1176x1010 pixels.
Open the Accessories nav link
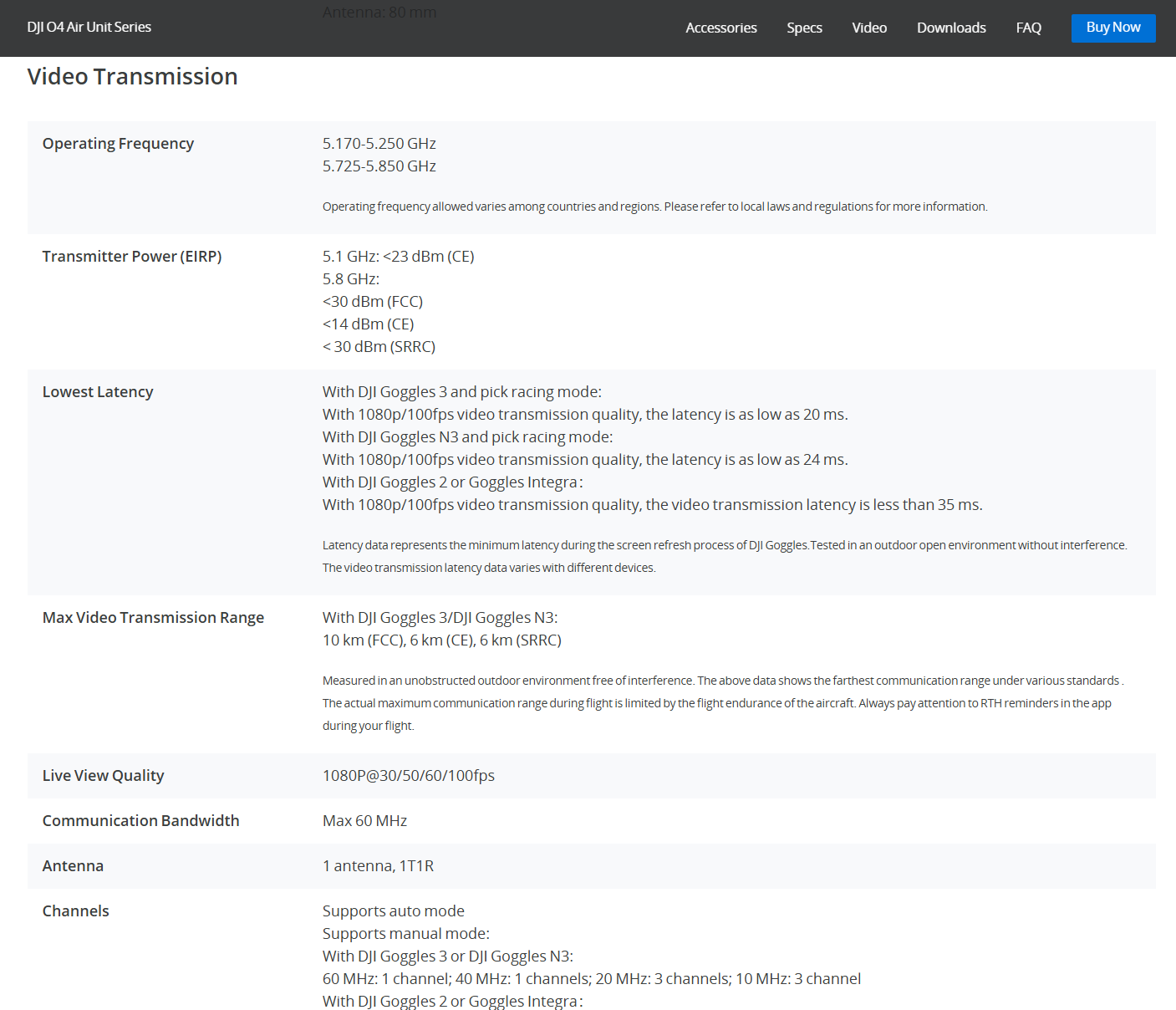click(720, 28)
